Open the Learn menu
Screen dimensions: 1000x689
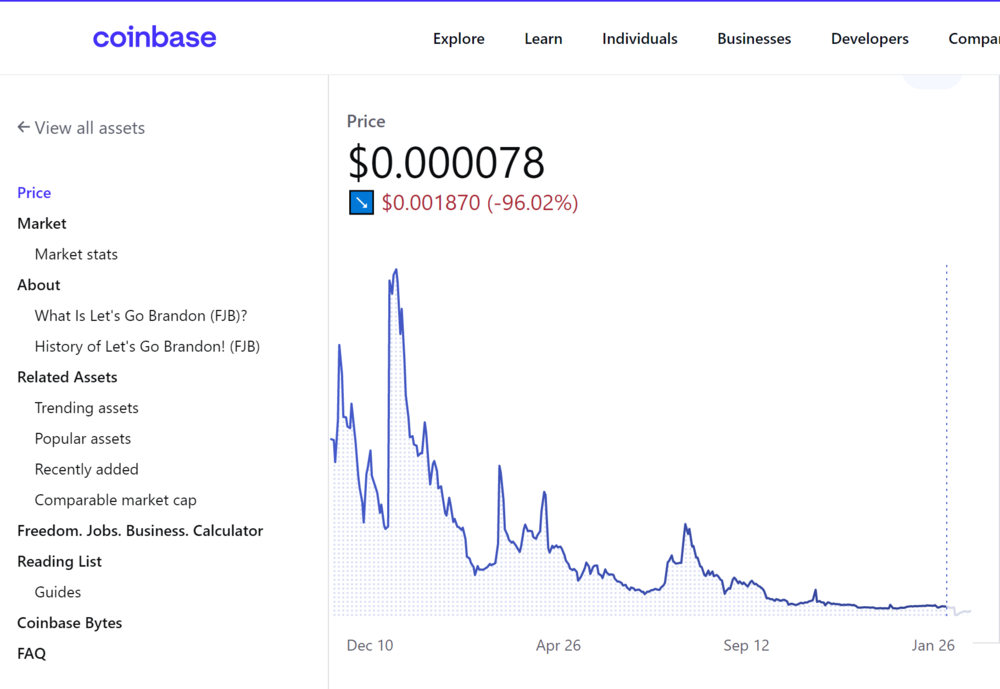pyautogui.click(x=543, y=39)
